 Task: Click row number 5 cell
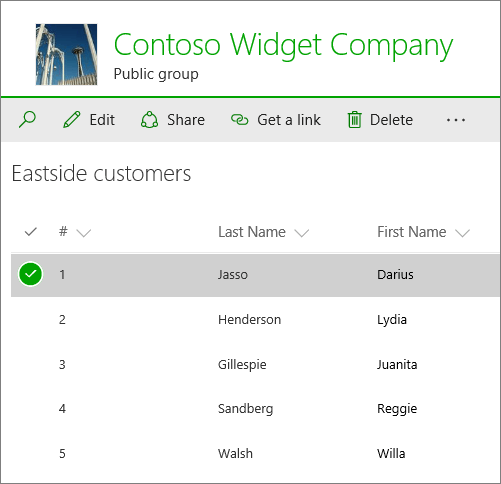coord(62,454)
